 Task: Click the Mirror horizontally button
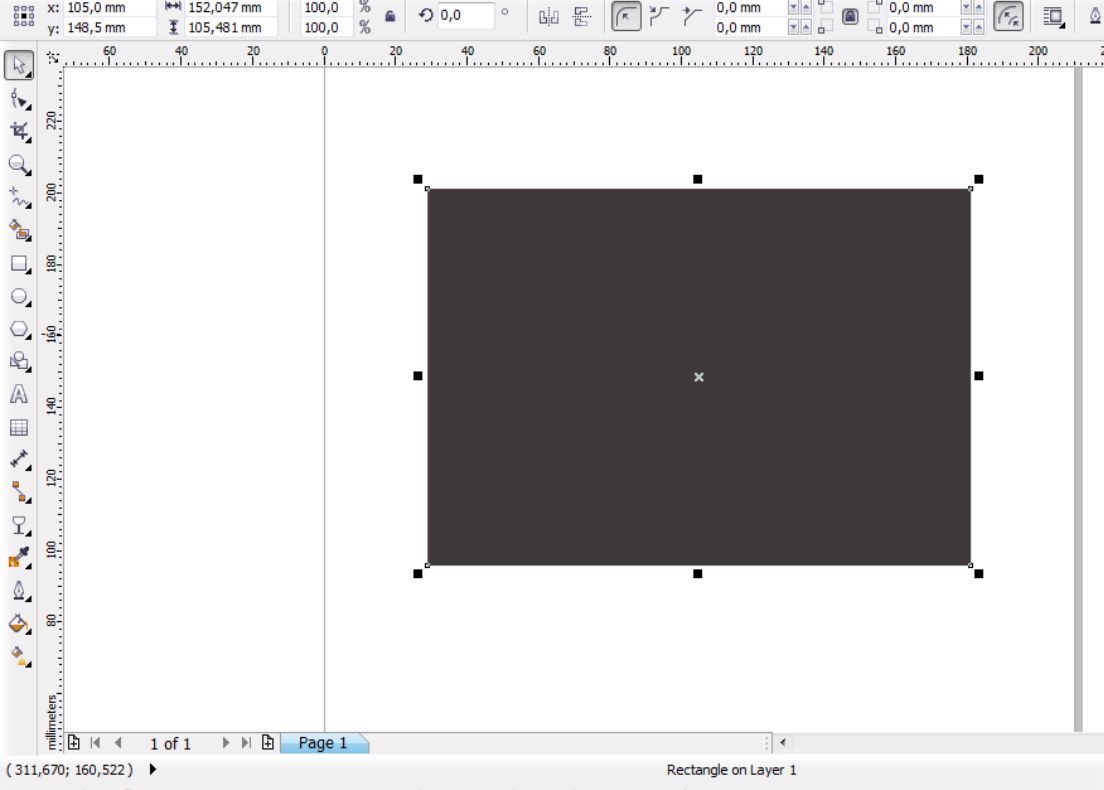(548, 17)
